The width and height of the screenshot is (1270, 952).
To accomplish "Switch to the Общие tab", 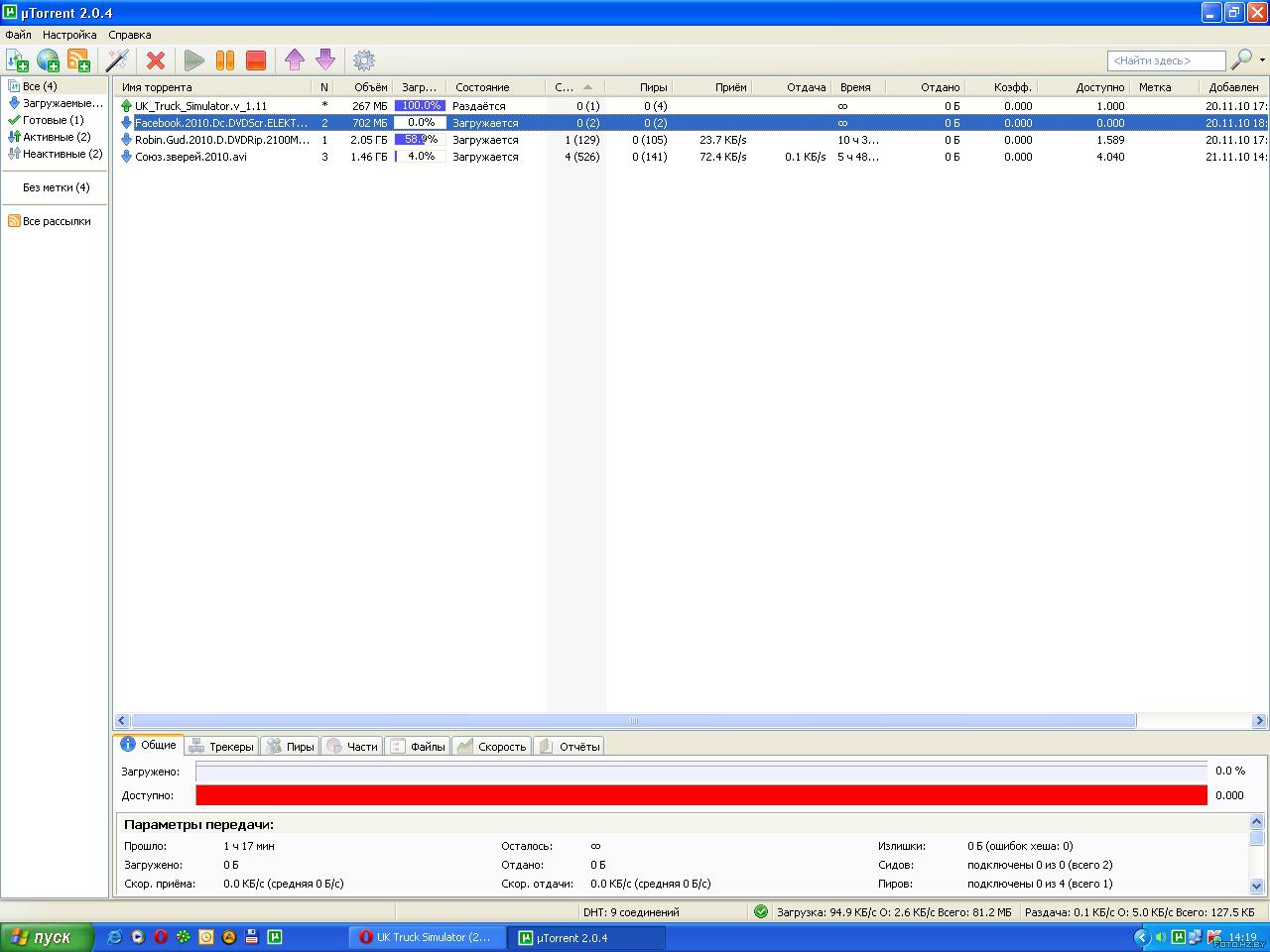I will [x=149, y=745].
